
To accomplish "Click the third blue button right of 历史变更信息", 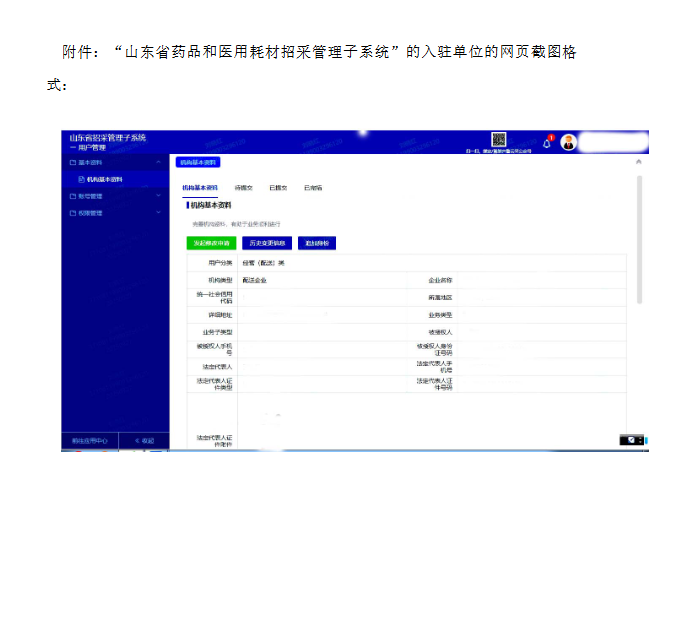I will (316, 243).
